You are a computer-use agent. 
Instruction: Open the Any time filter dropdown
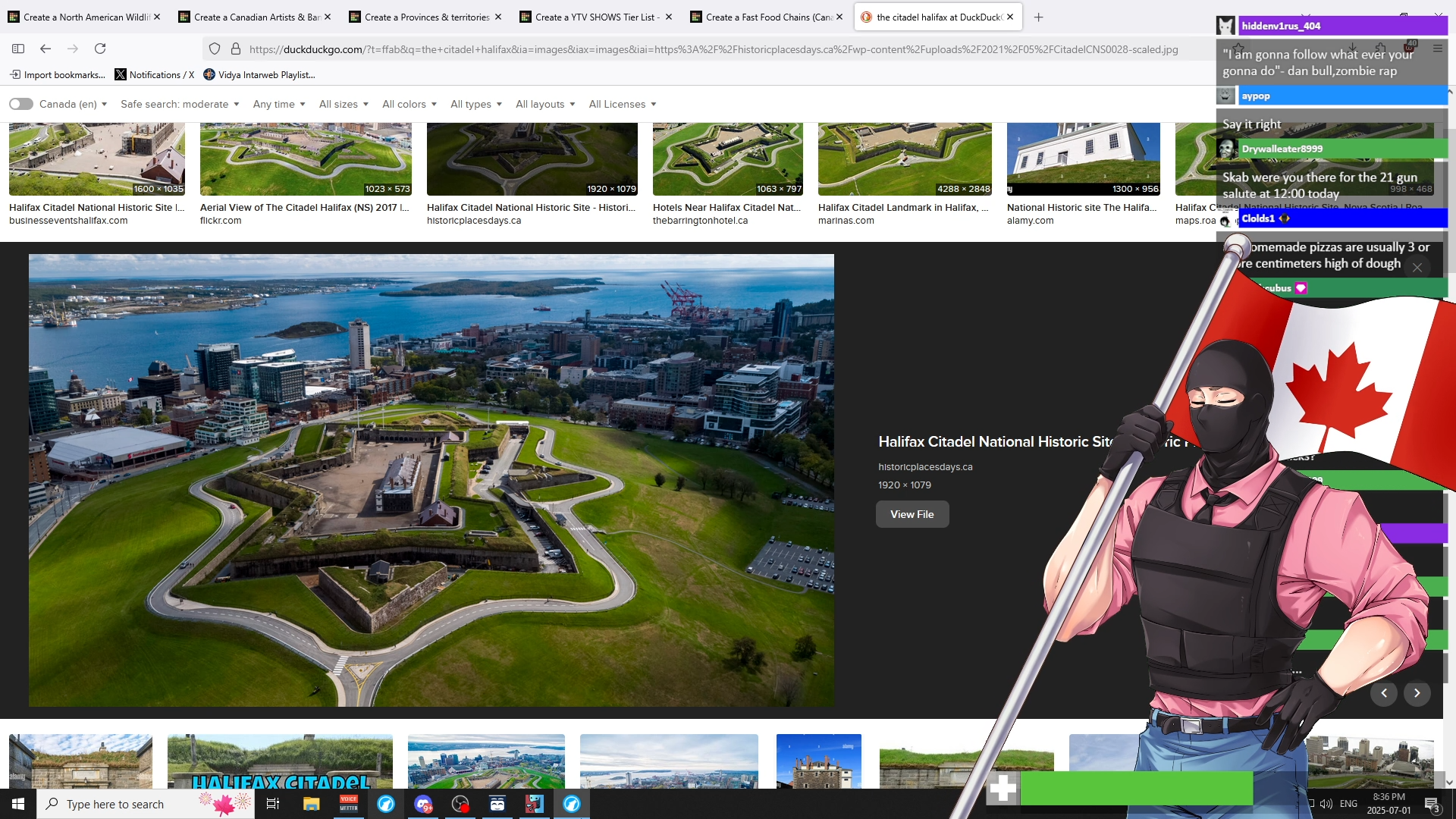point(279,104)
